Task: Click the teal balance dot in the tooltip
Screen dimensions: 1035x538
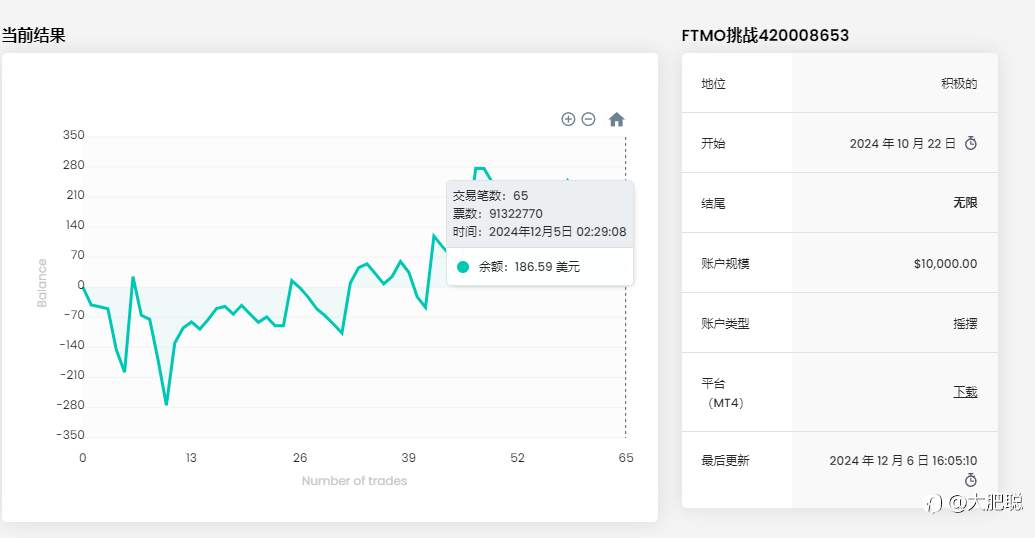Action: (x=463, y=267)
